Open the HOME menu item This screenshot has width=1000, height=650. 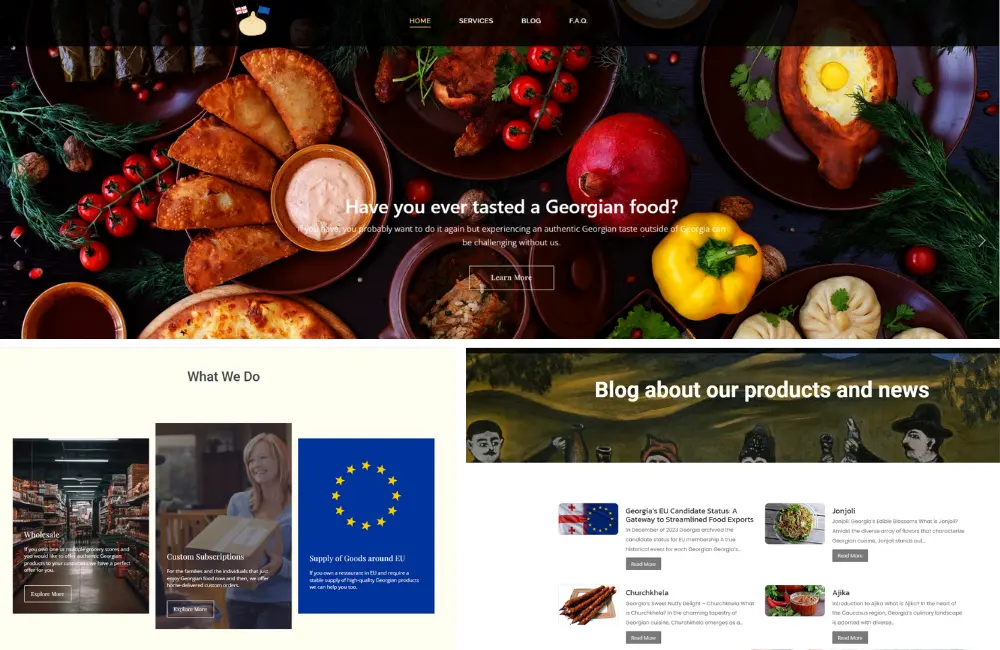420,20
